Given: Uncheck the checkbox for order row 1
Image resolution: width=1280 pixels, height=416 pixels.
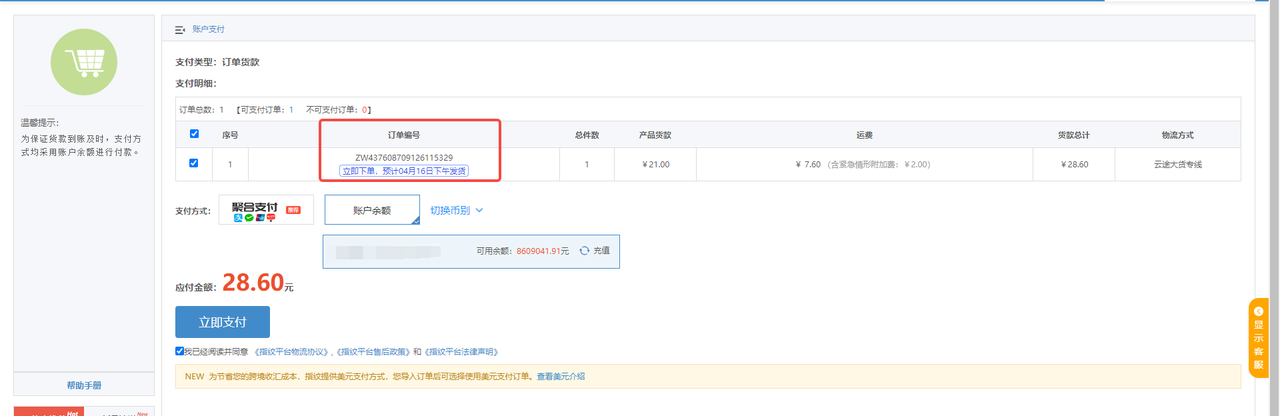Looking at the screenshot, I should 194,163.
